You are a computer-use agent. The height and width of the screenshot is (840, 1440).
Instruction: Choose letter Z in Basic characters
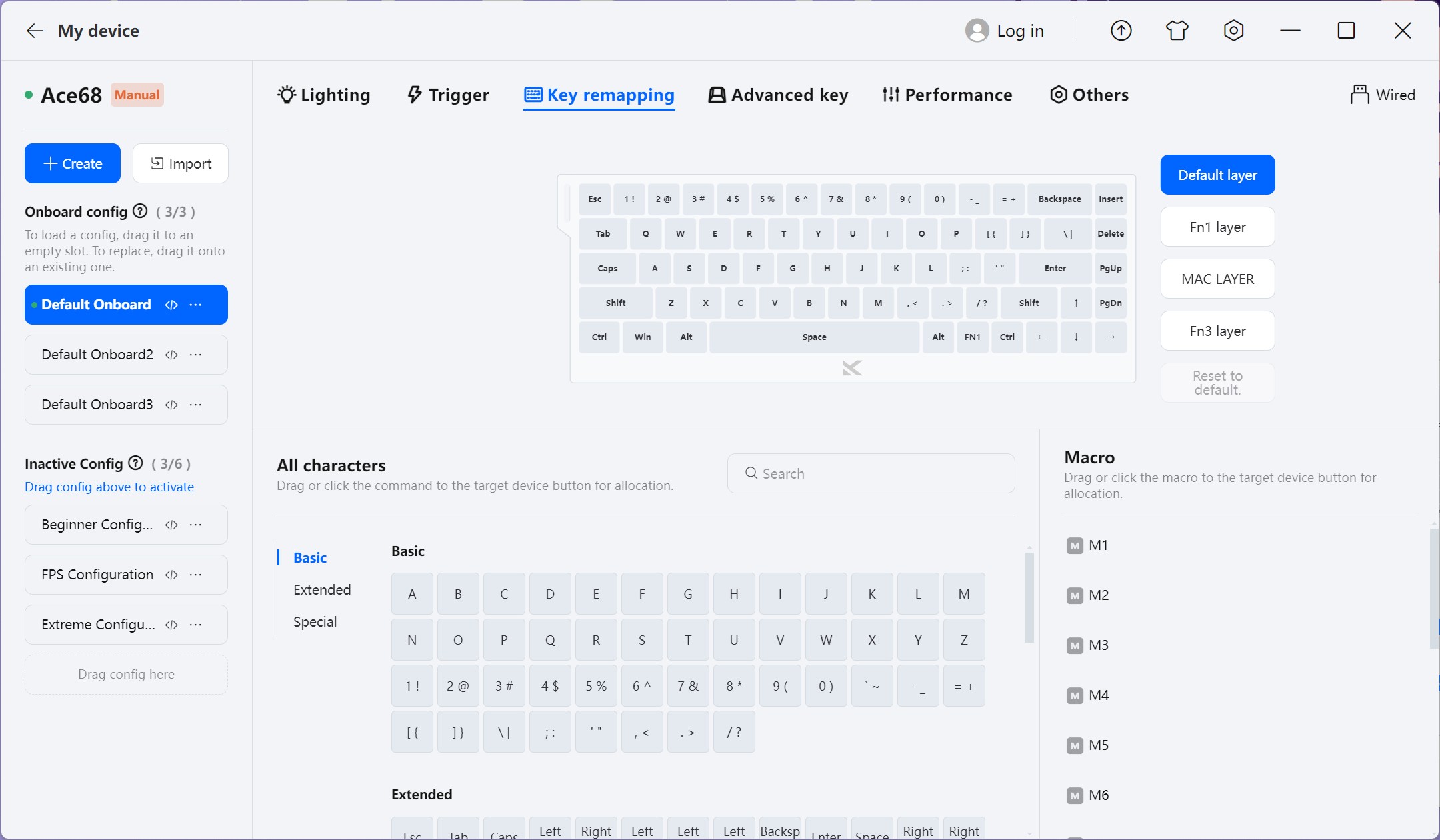click(964, 640)
